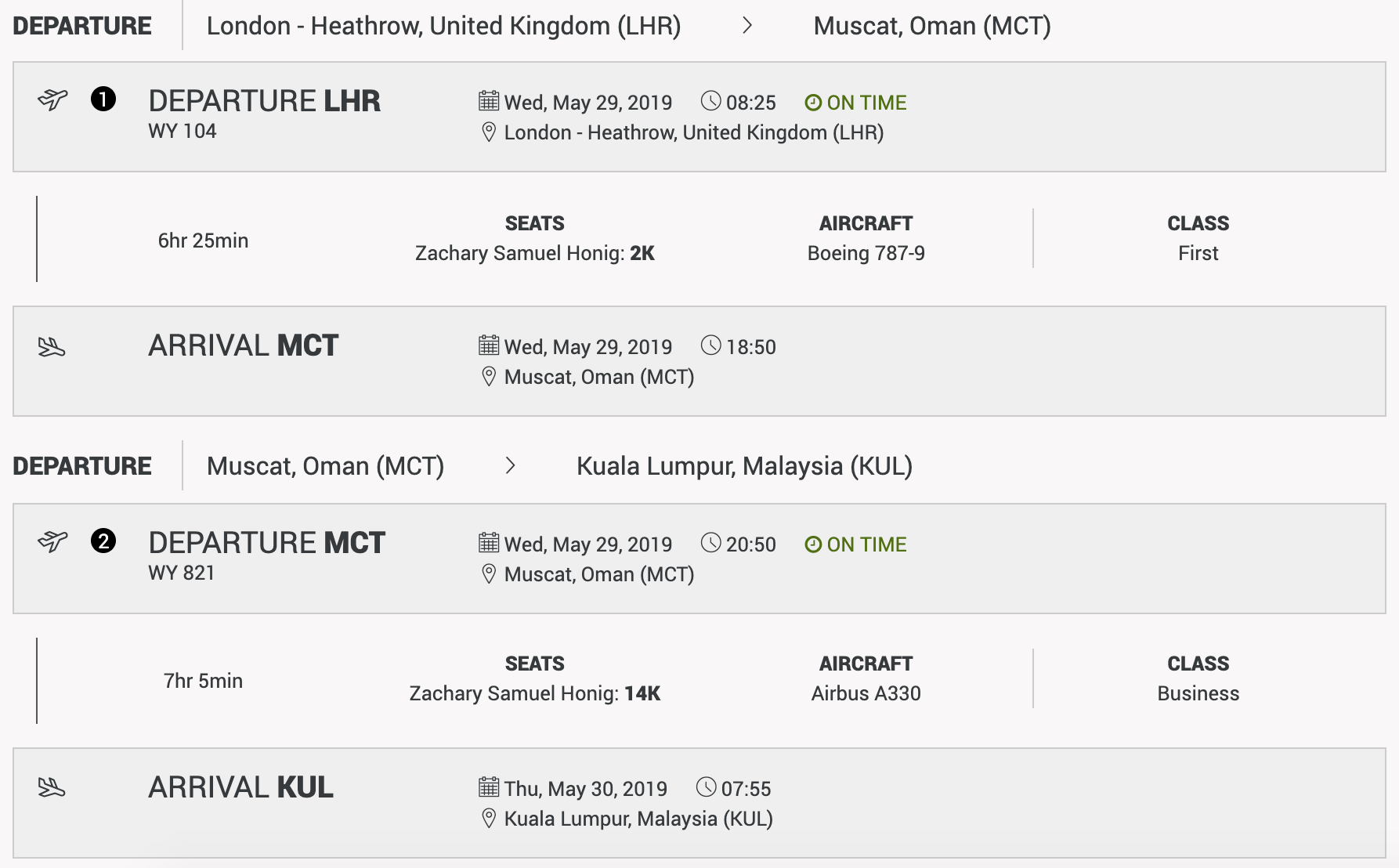Click the clock icon beside 08:25
The width and height of the screenshot is (1399, 868).
[x=710, y=101]
